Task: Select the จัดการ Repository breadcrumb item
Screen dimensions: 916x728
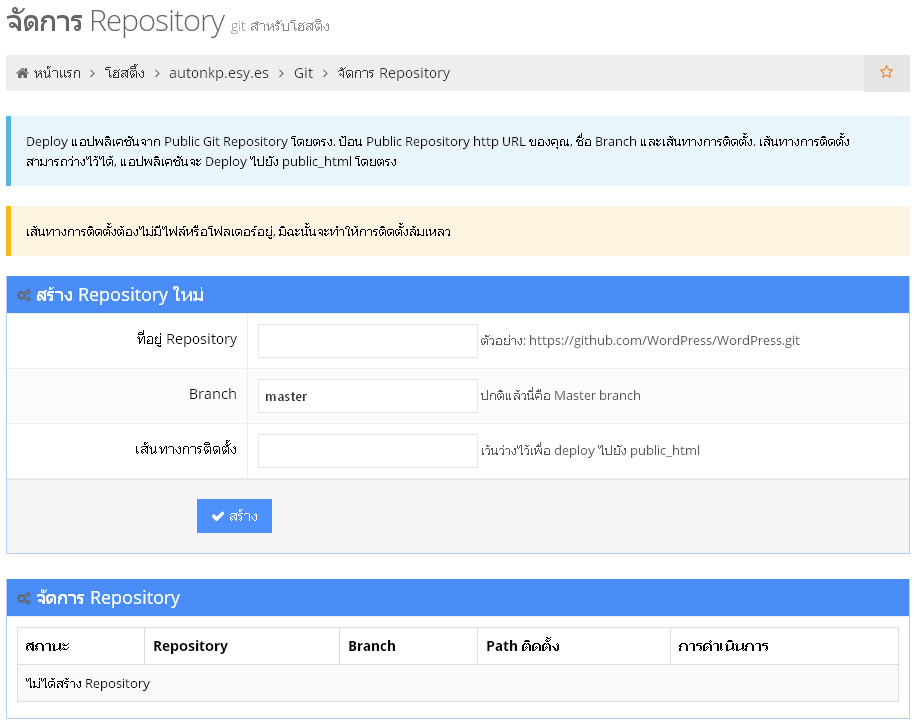Action: point(393,73)
